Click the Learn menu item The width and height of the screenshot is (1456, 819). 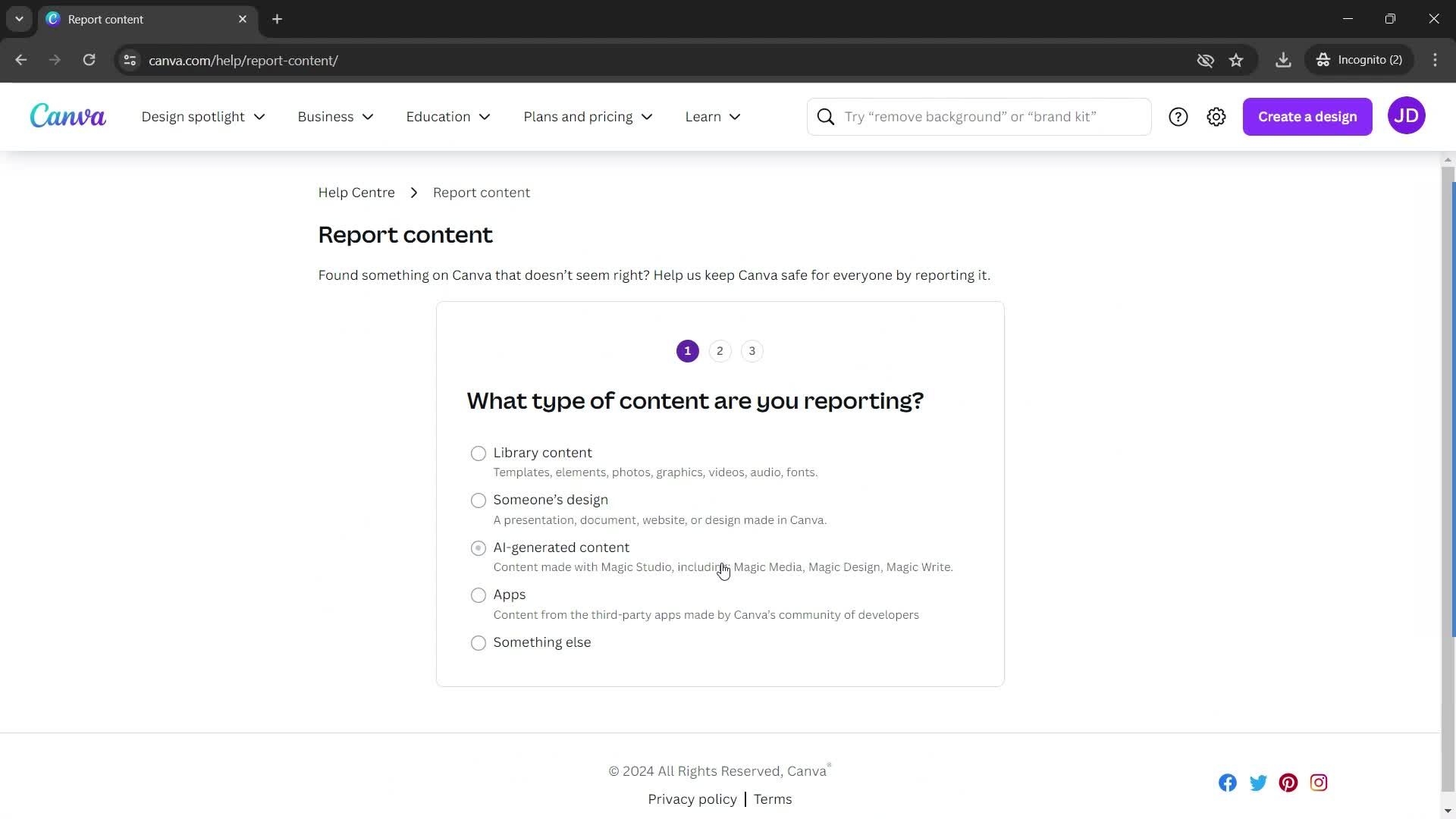[712, 117]
